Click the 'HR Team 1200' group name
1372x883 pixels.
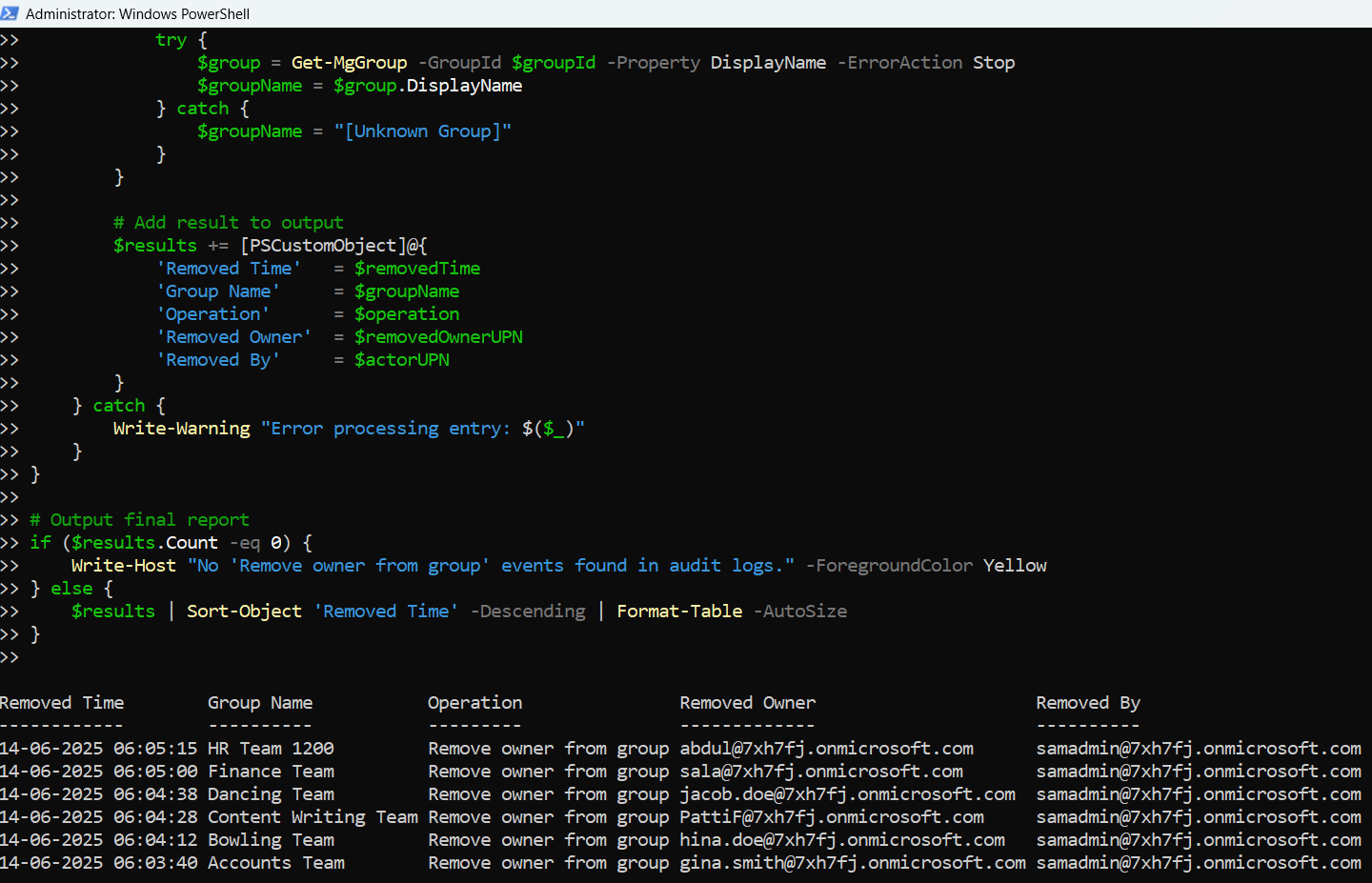coord(271,749)
